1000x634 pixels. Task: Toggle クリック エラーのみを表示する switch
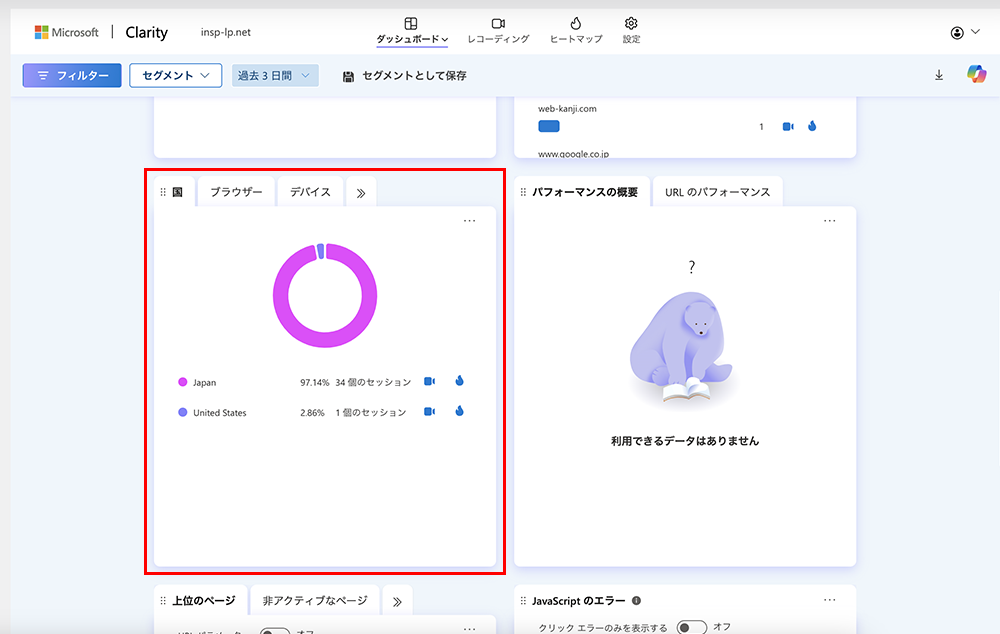[691, 628]
